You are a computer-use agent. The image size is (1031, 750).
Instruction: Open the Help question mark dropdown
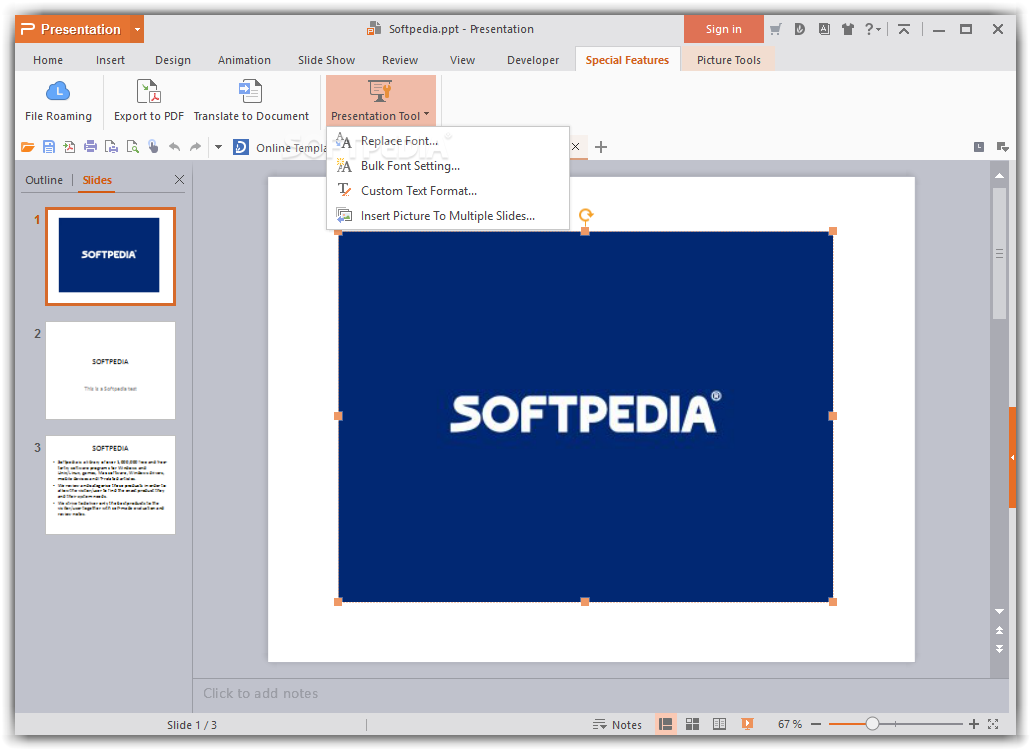[x=873, y=29]
